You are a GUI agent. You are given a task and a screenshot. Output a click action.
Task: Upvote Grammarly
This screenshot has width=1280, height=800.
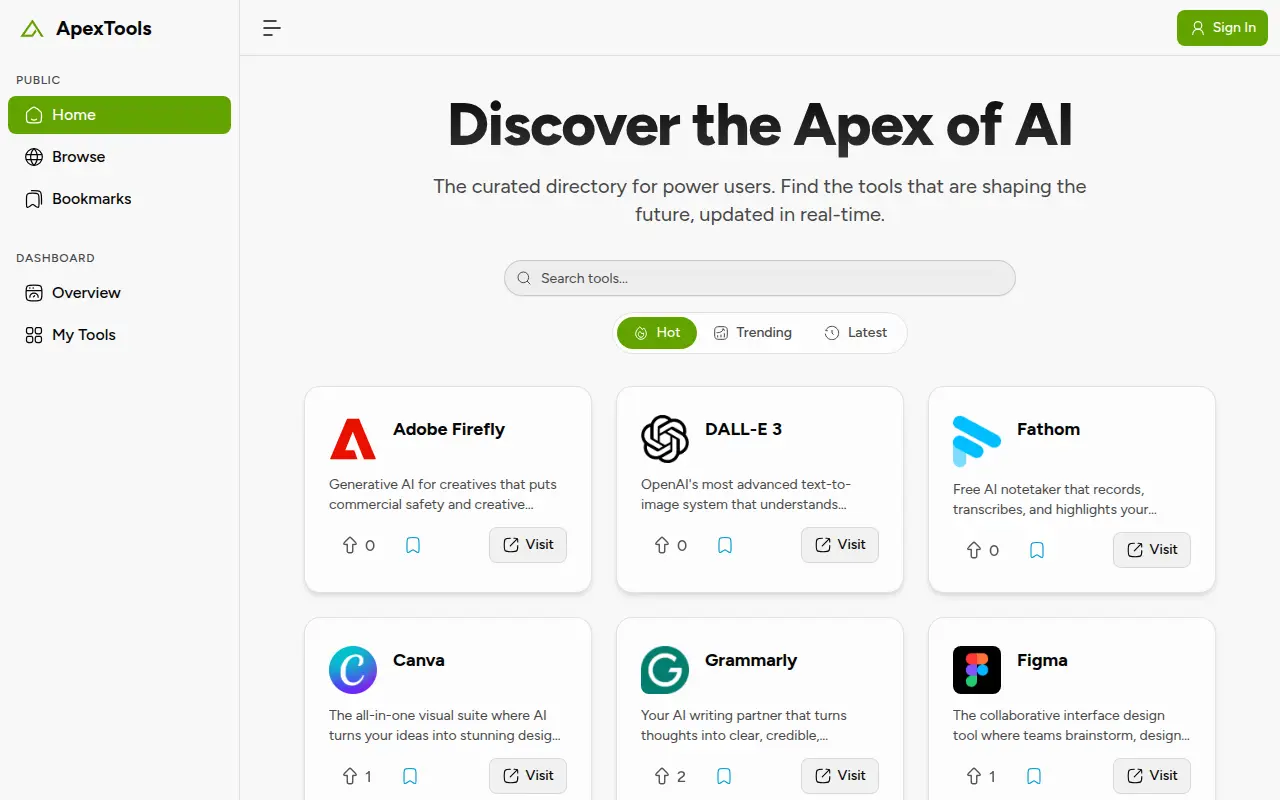tap(662, 776)
